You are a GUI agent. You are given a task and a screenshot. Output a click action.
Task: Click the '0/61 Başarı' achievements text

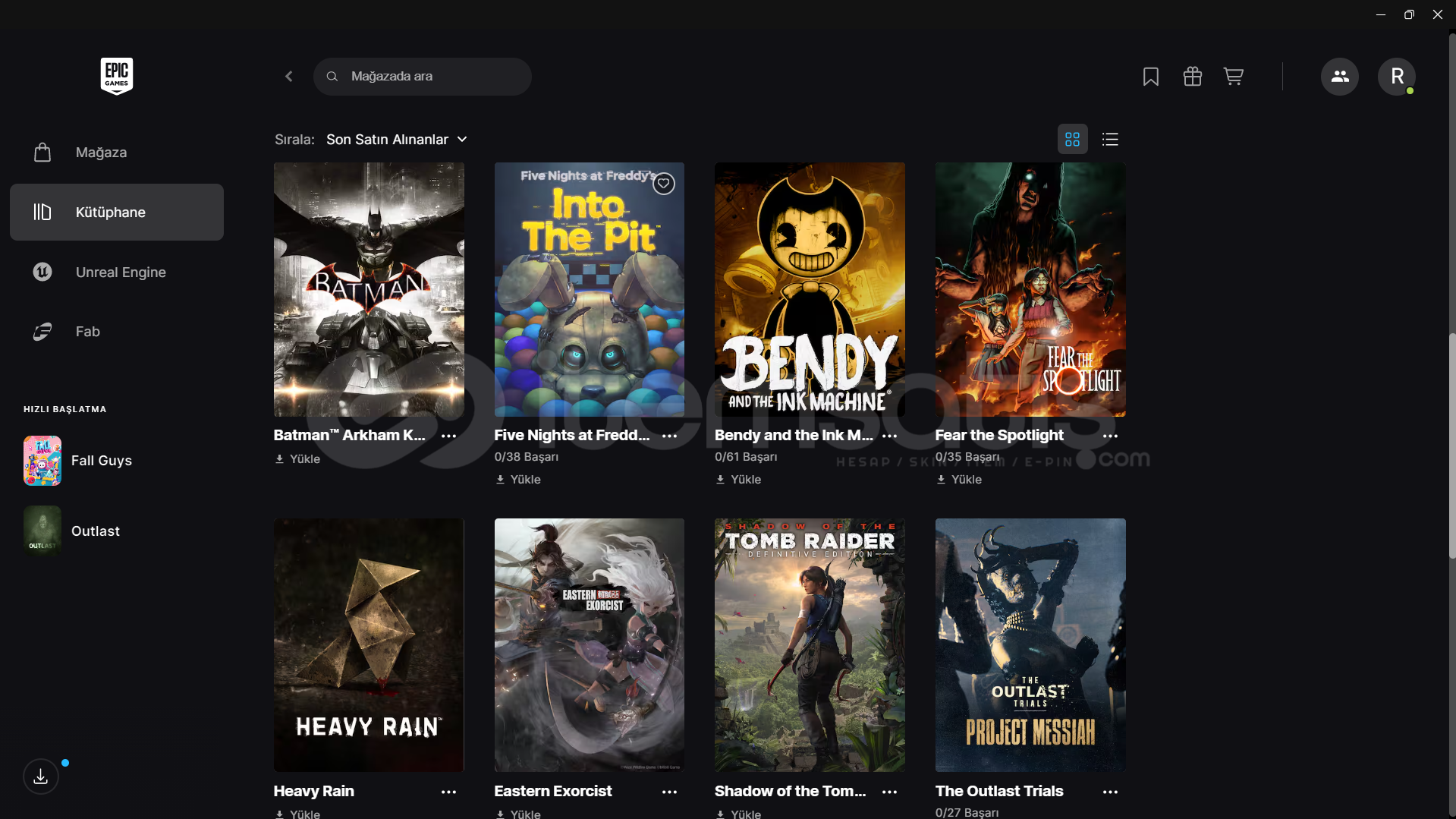746,457
